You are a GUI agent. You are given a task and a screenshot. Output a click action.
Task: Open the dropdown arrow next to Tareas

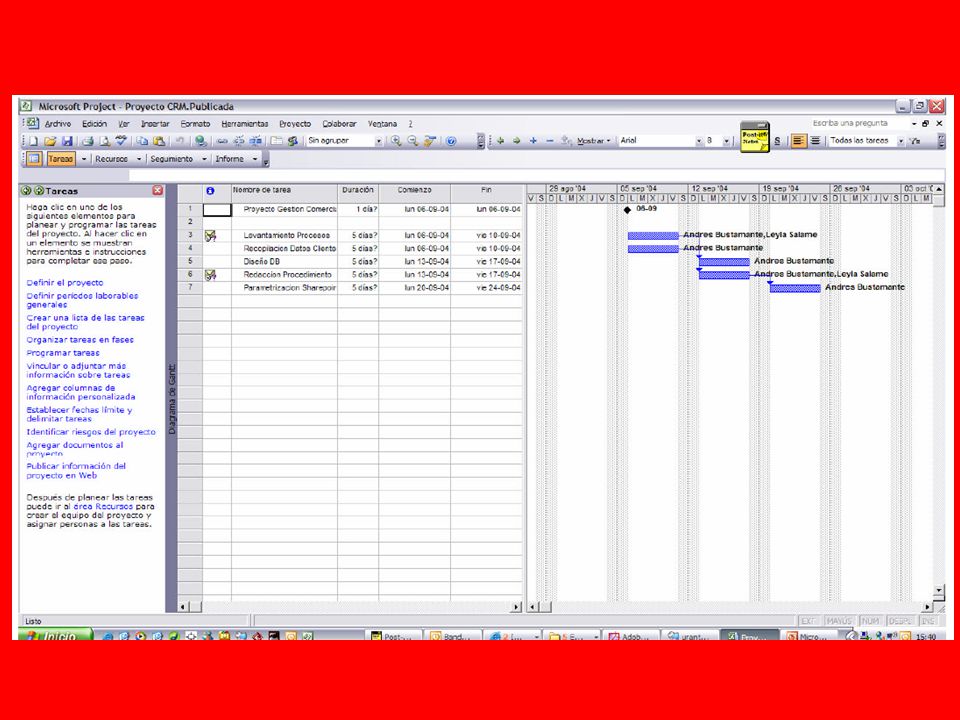click(84, 159)
